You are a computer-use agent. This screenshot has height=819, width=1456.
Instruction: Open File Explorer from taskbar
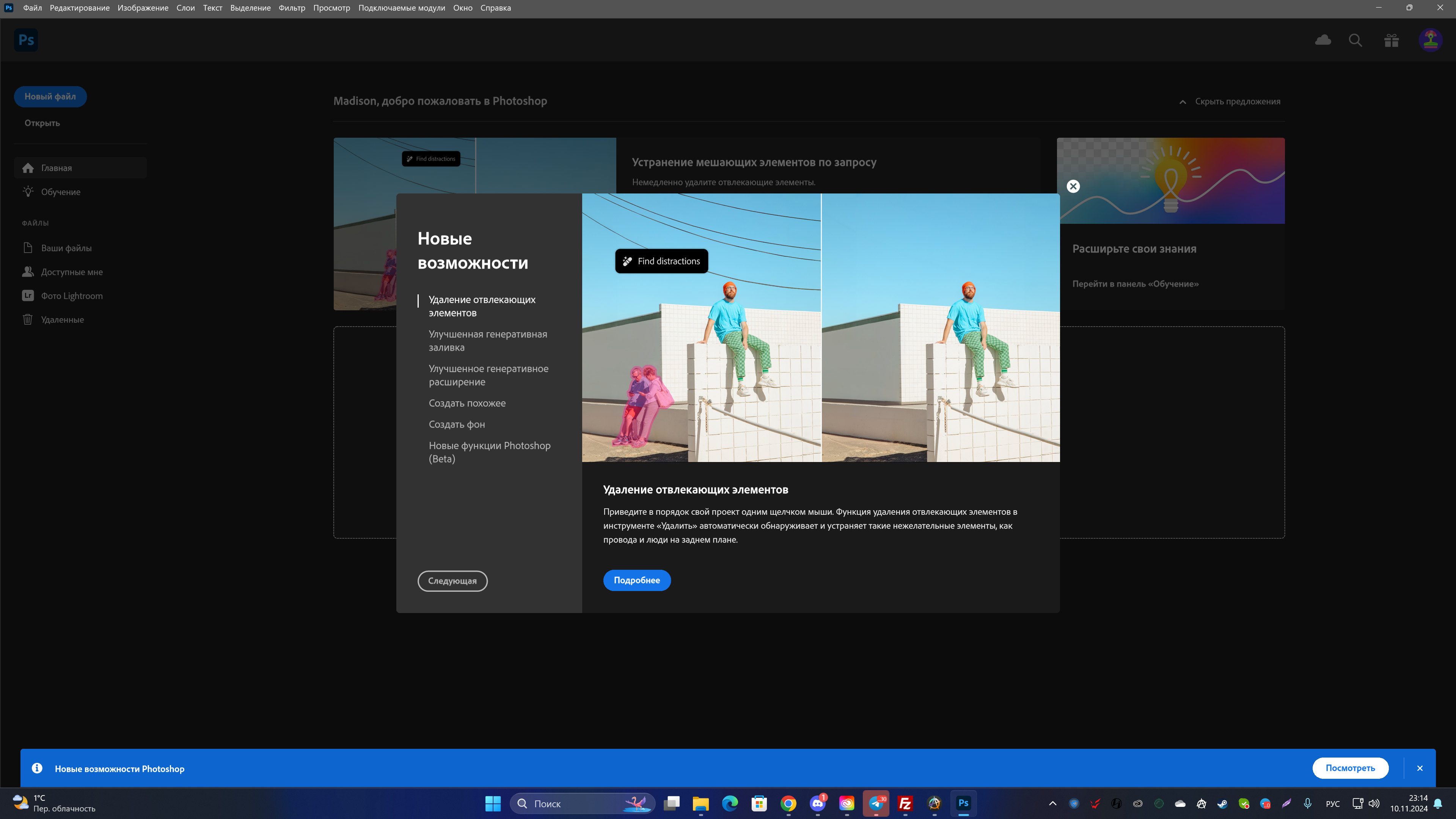[700, 803]
